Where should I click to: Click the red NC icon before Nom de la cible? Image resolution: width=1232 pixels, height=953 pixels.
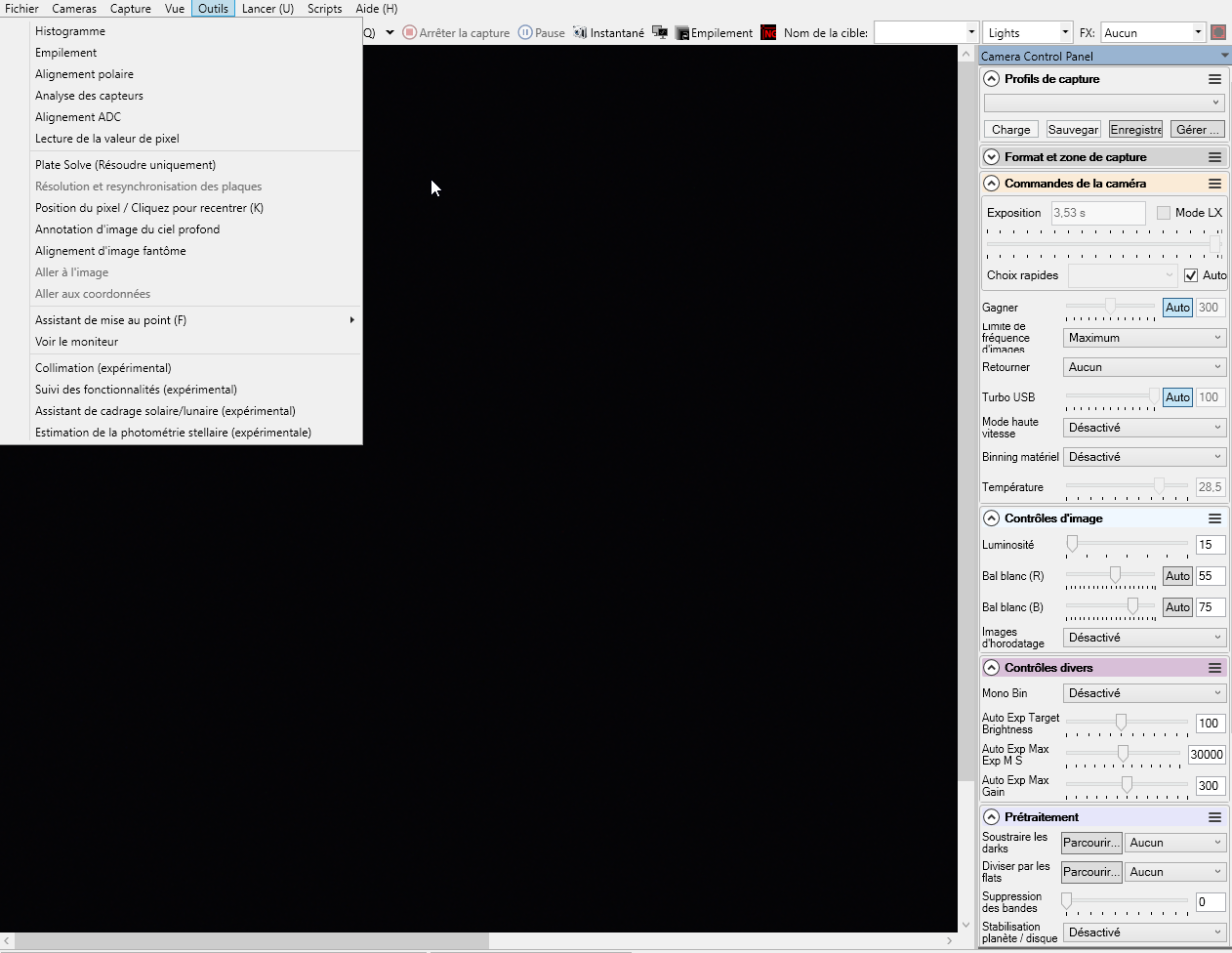[x=768, y=32]
